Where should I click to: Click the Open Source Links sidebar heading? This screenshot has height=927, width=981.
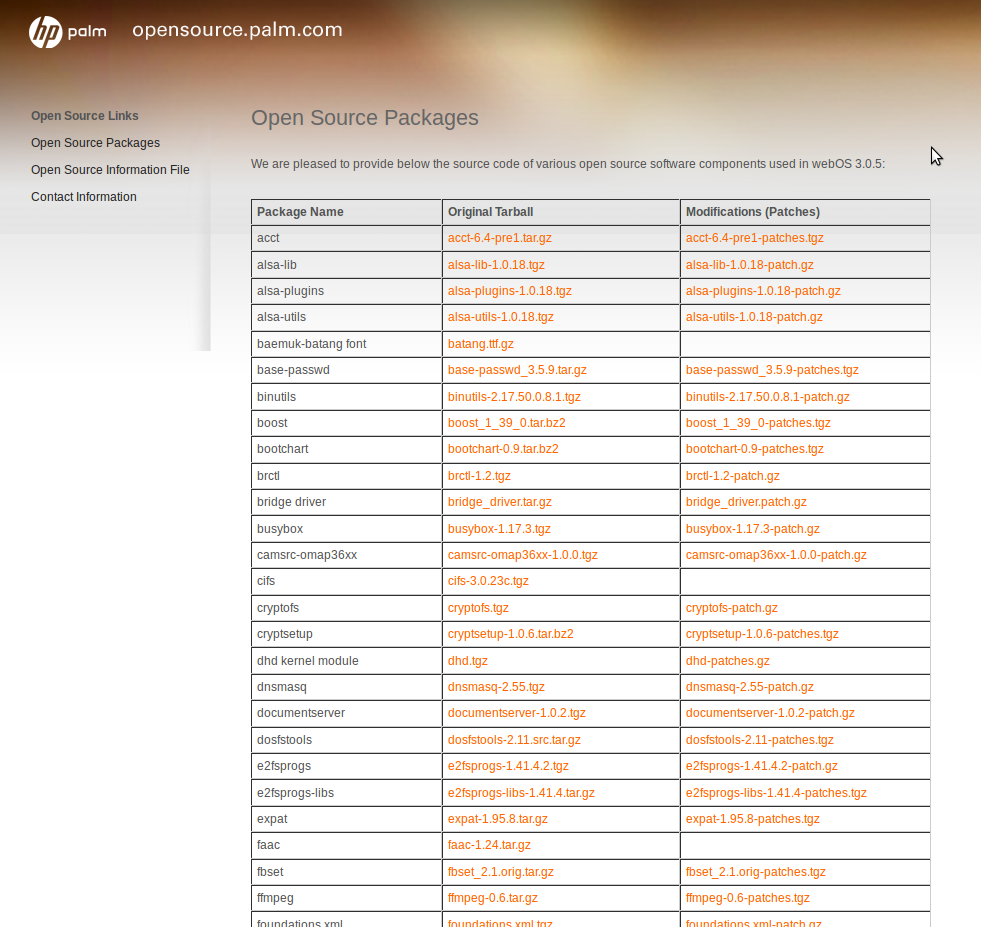click(84, 116)
